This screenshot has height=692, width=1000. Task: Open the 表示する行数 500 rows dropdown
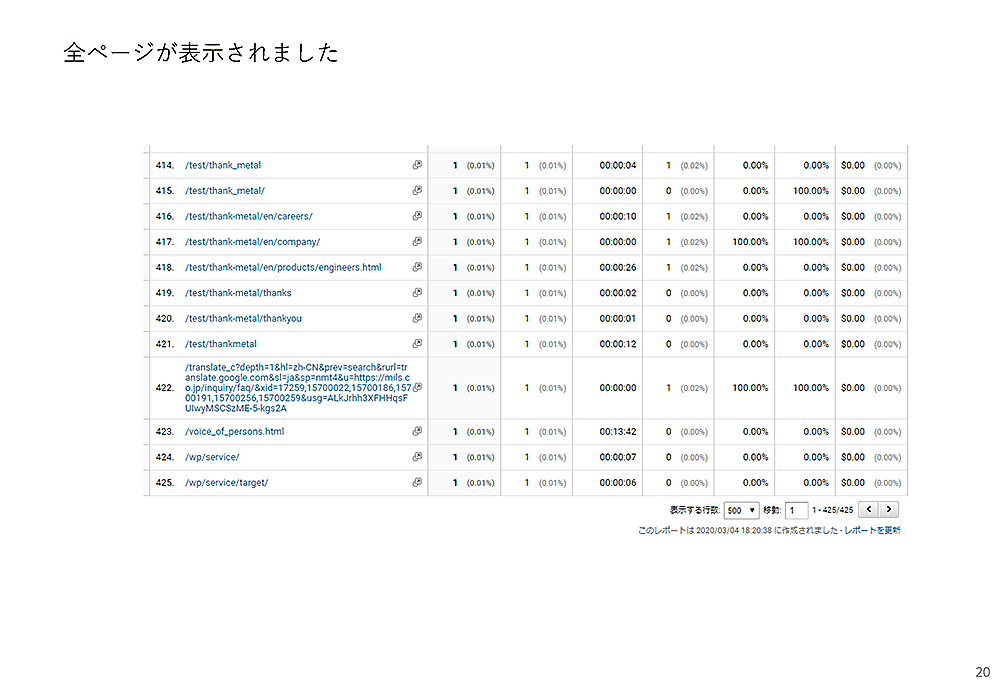click(x=742, y=510)
